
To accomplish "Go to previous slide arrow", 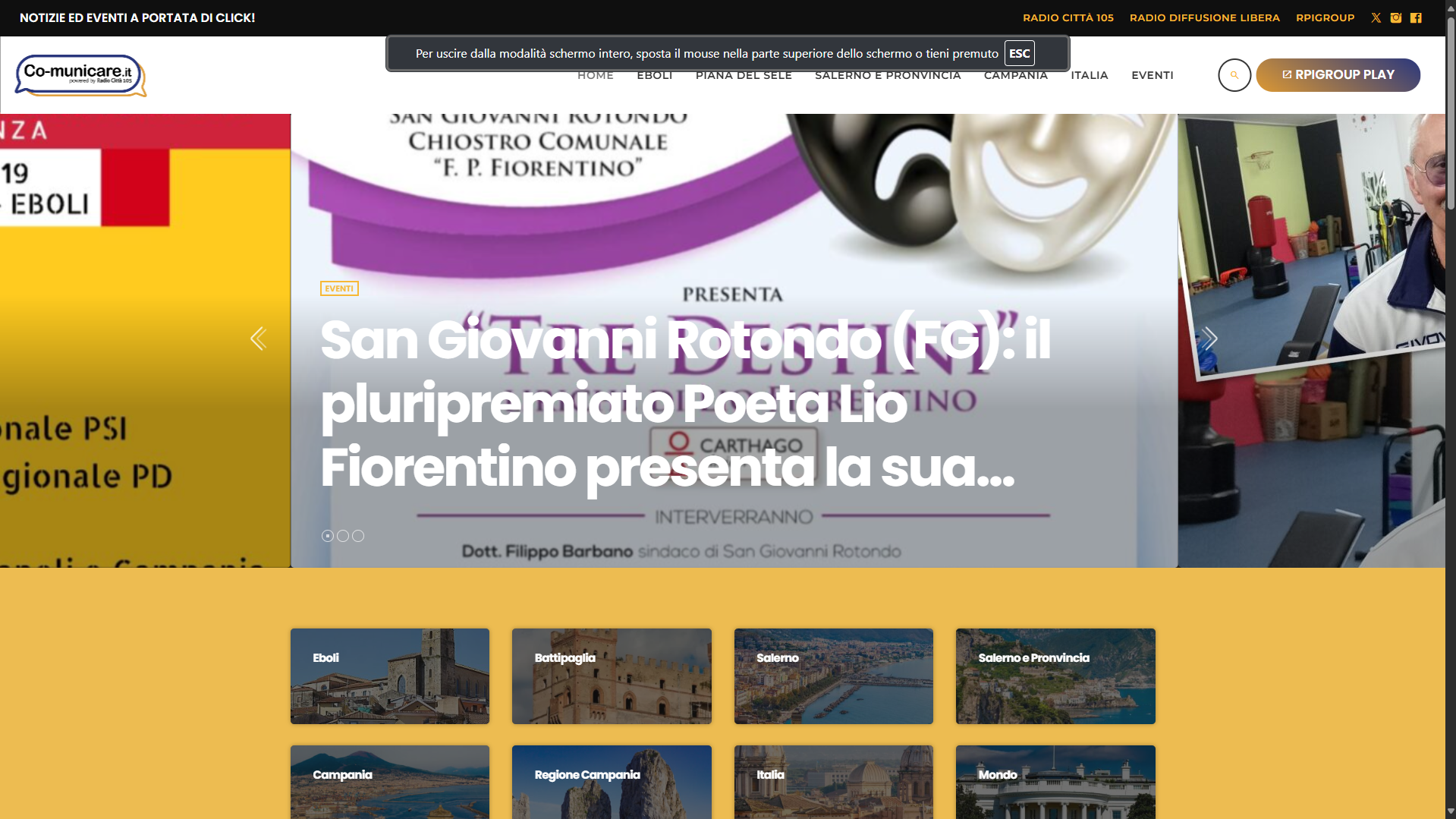I will tap(258, 339).
